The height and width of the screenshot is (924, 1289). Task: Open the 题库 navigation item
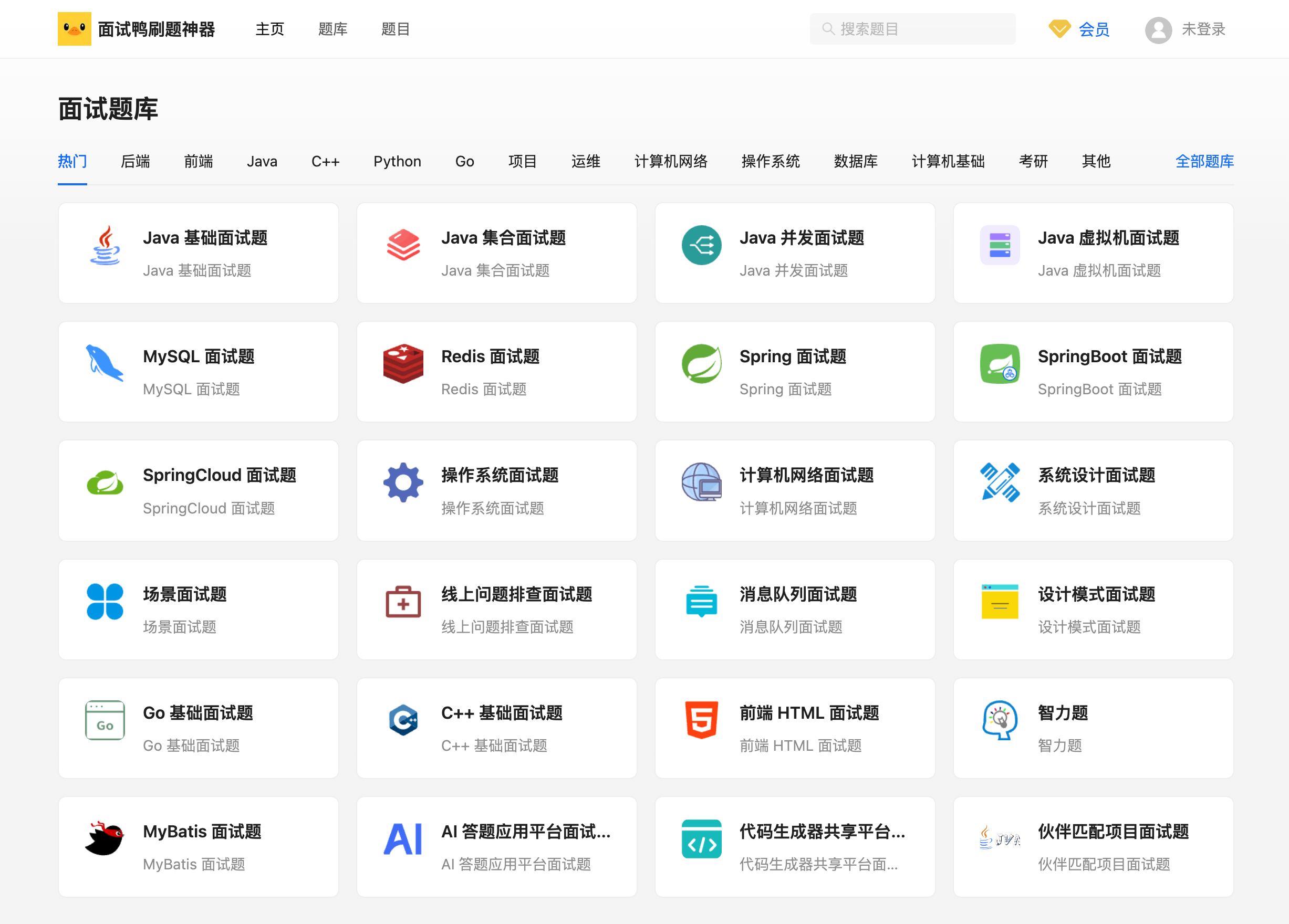click(x=332, y=29)
